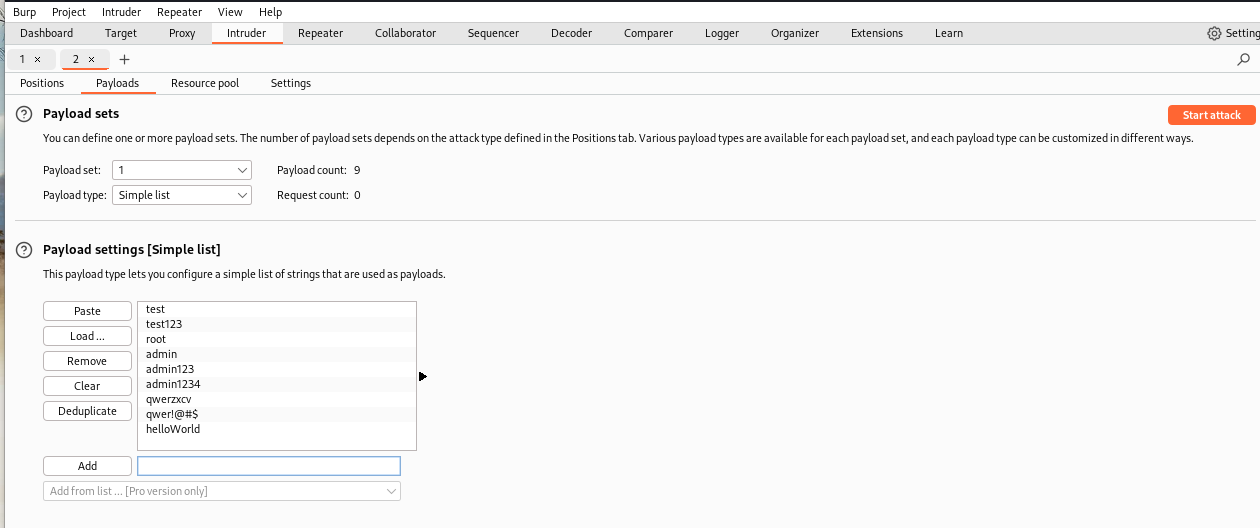The height and width of the screenshot is (528, 1260).
Task: Switch to the Comparer tab
Action: 648,33
